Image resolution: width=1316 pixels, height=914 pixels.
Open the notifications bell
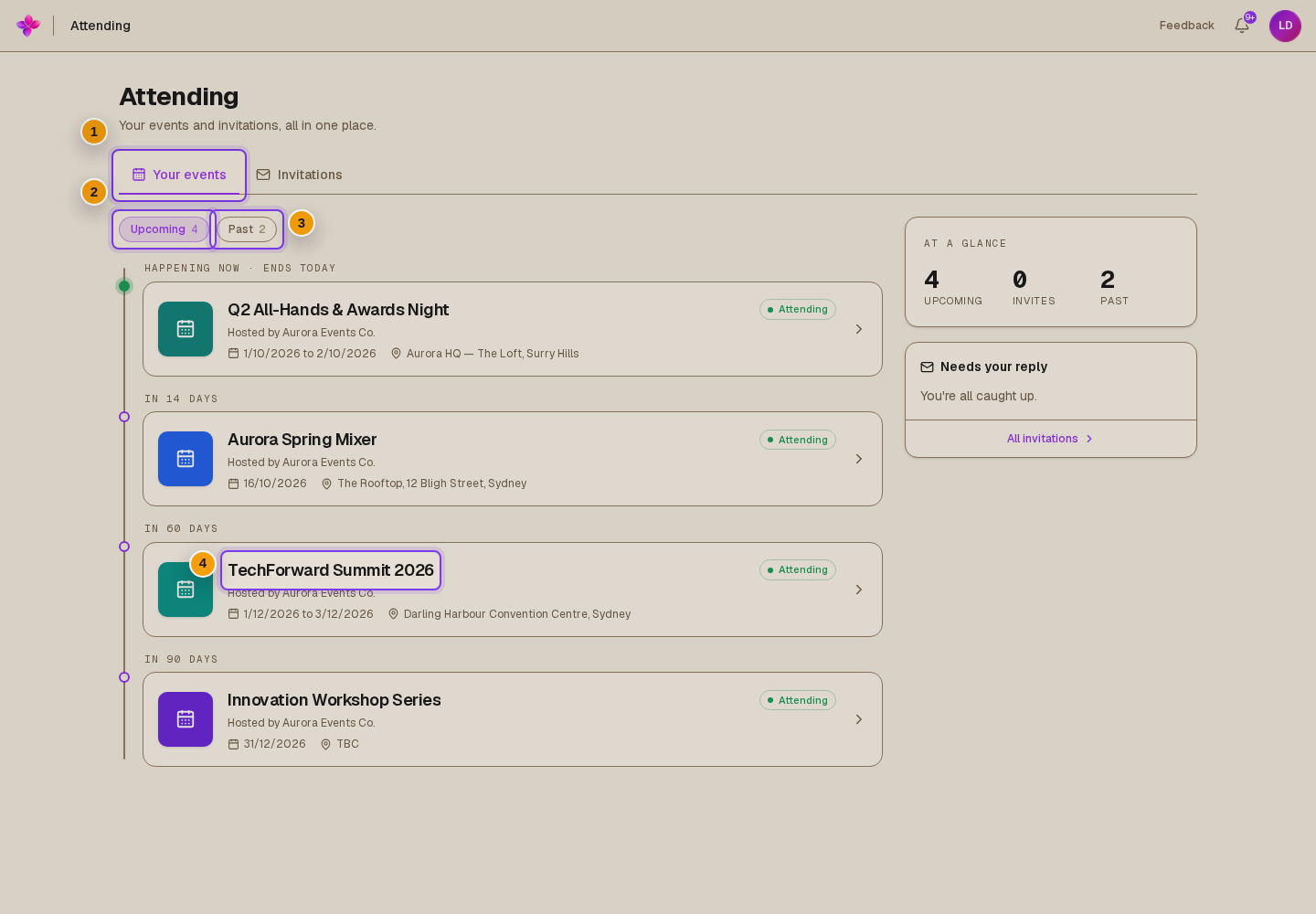point(1242,26)
